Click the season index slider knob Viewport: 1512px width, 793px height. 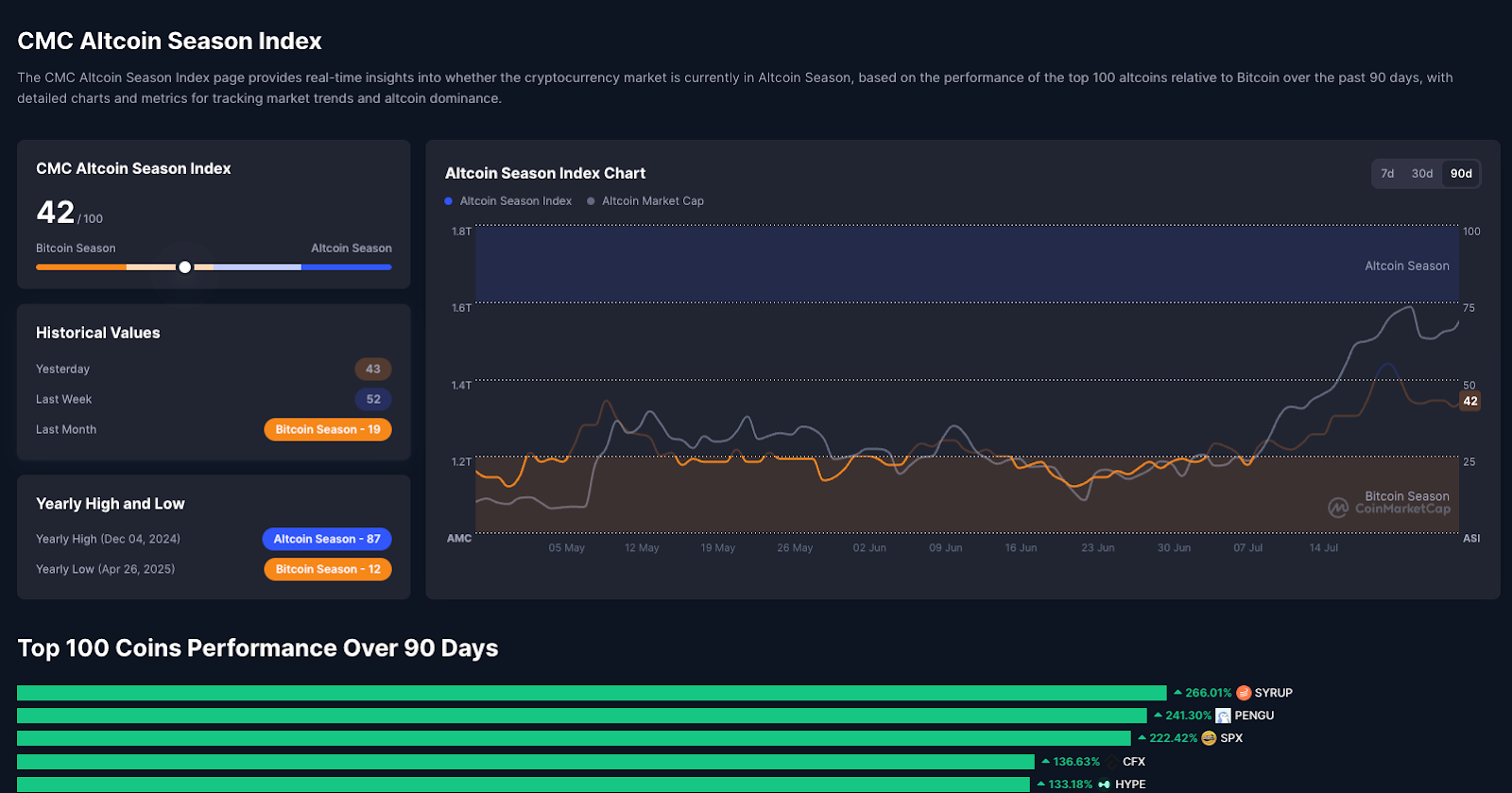(x=185, y=267)
